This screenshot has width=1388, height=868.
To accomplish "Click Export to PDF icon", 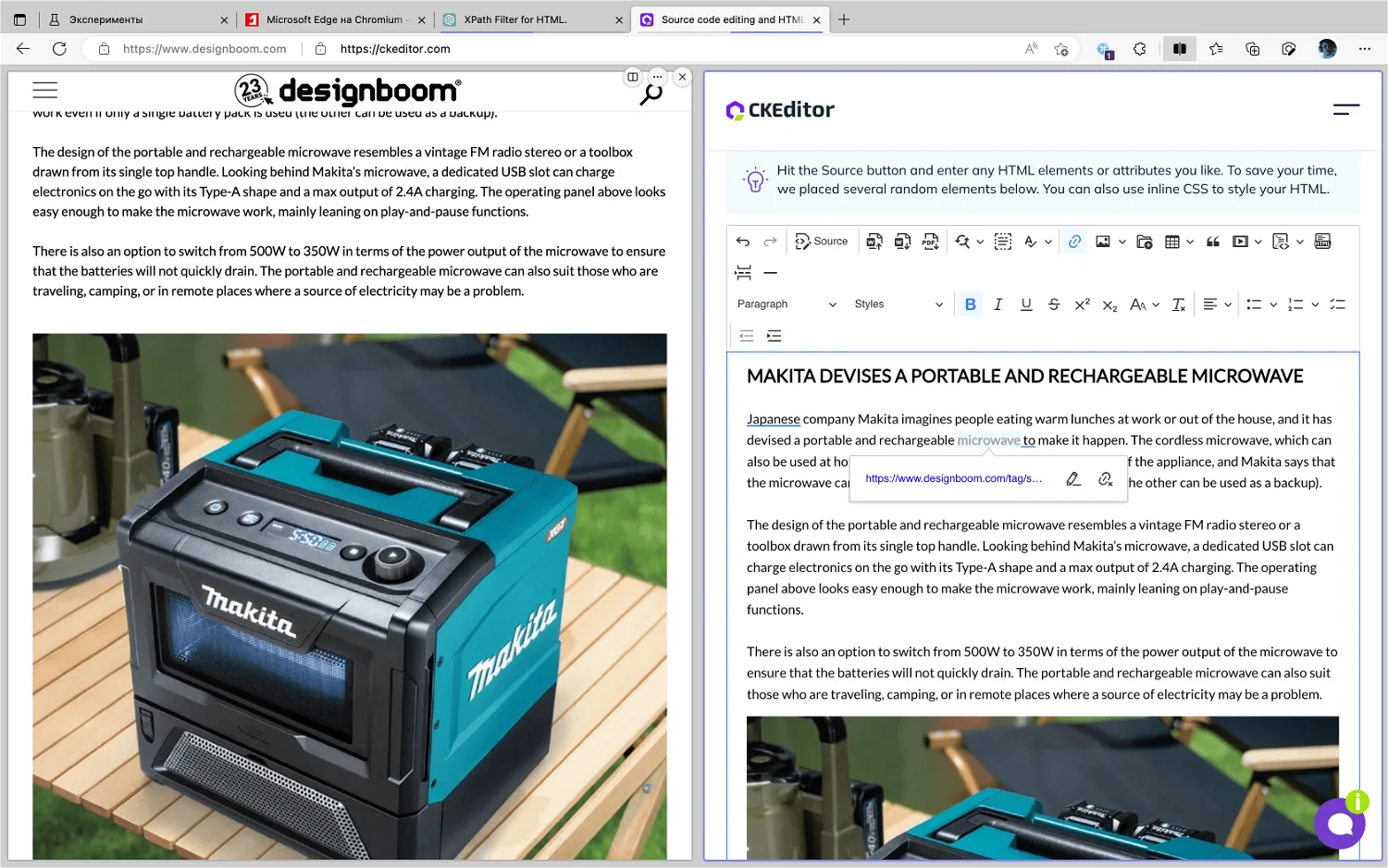I will pos(931,242).
